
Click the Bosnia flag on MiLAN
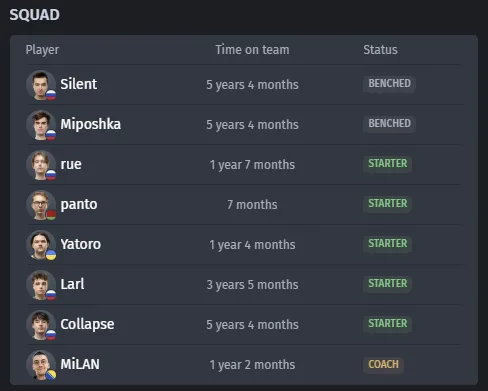(x=51, y=375)
